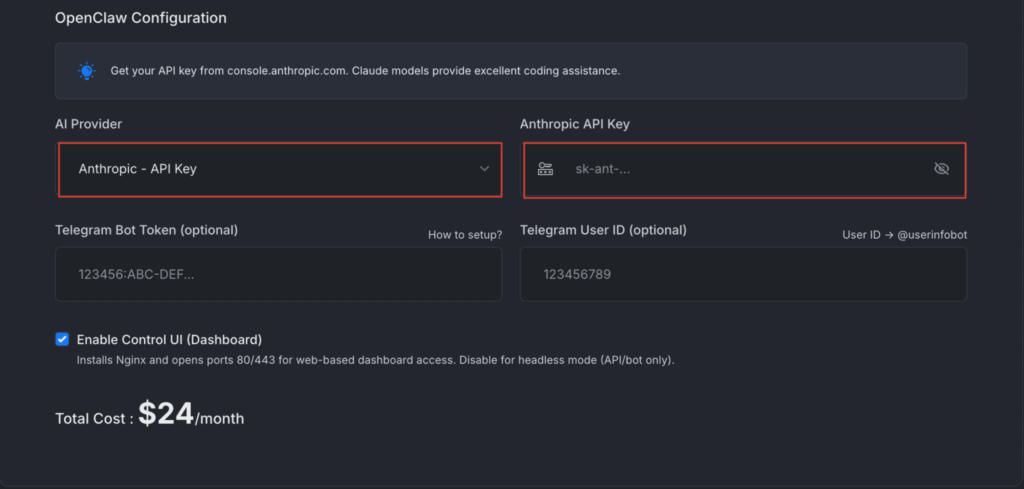Toggle API key visibility eye icon

(940, 169)
